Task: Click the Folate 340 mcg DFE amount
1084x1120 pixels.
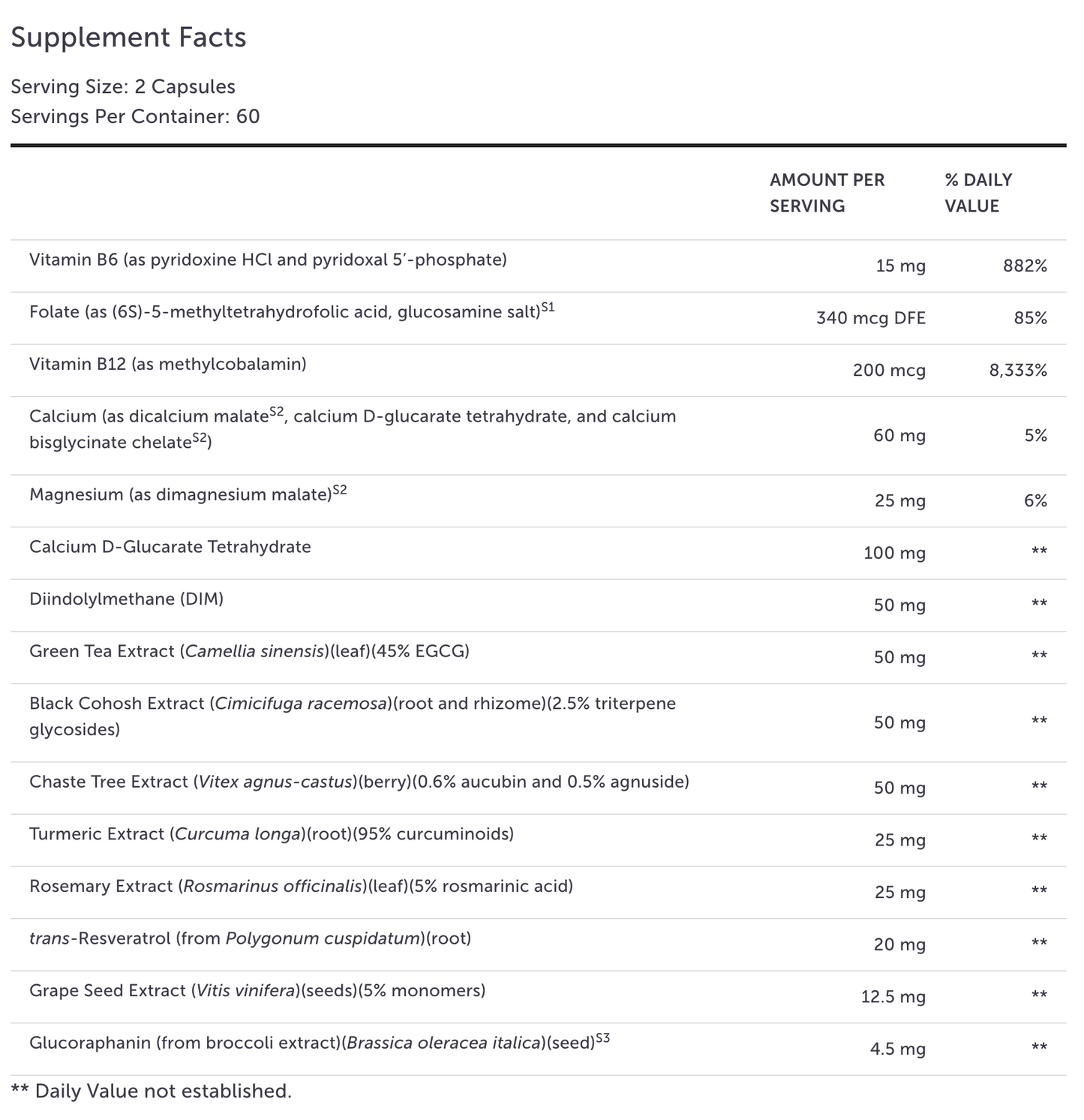Action: [870, 319]
